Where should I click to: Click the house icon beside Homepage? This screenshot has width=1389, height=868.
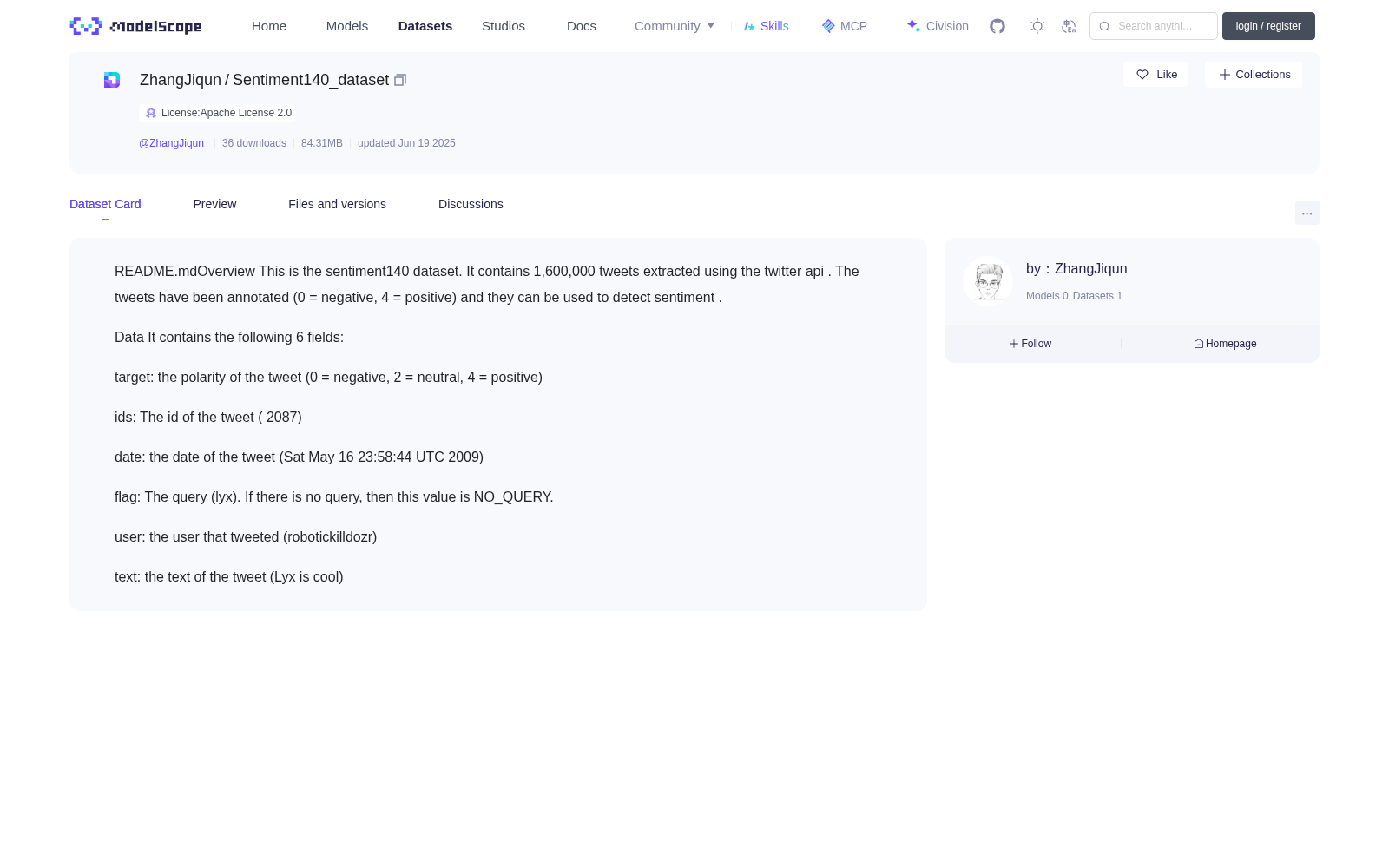click(1199, 344)
